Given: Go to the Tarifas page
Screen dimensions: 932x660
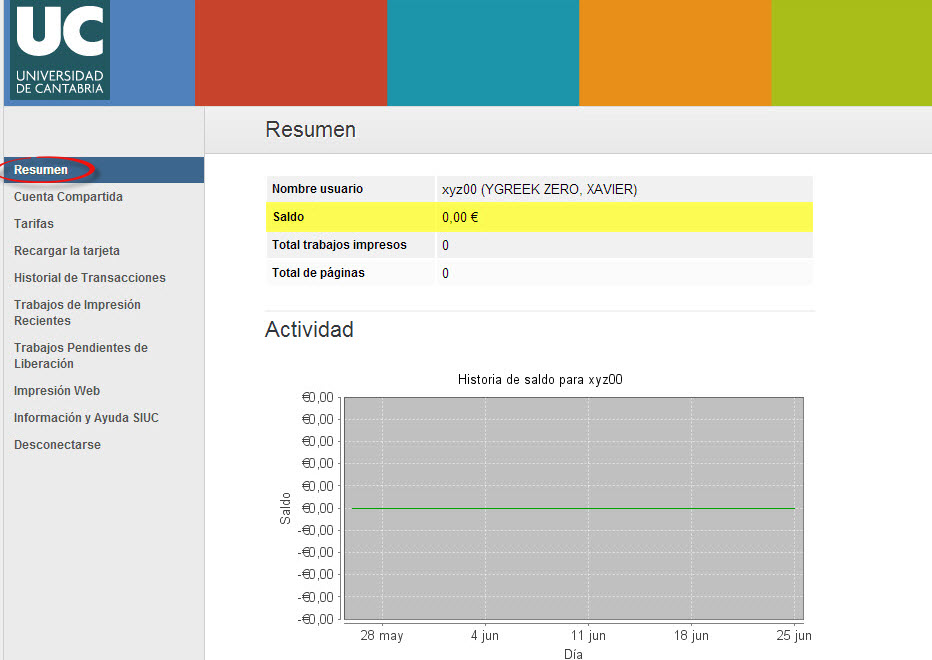Looking at the screenshot, I should pos(34,224).
